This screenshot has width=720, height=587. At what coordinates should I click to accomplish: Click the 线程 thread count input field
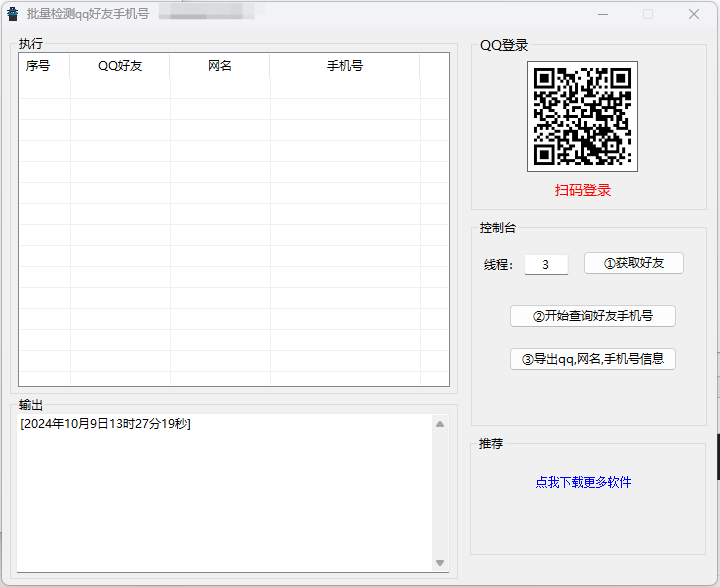coord(546,264)
